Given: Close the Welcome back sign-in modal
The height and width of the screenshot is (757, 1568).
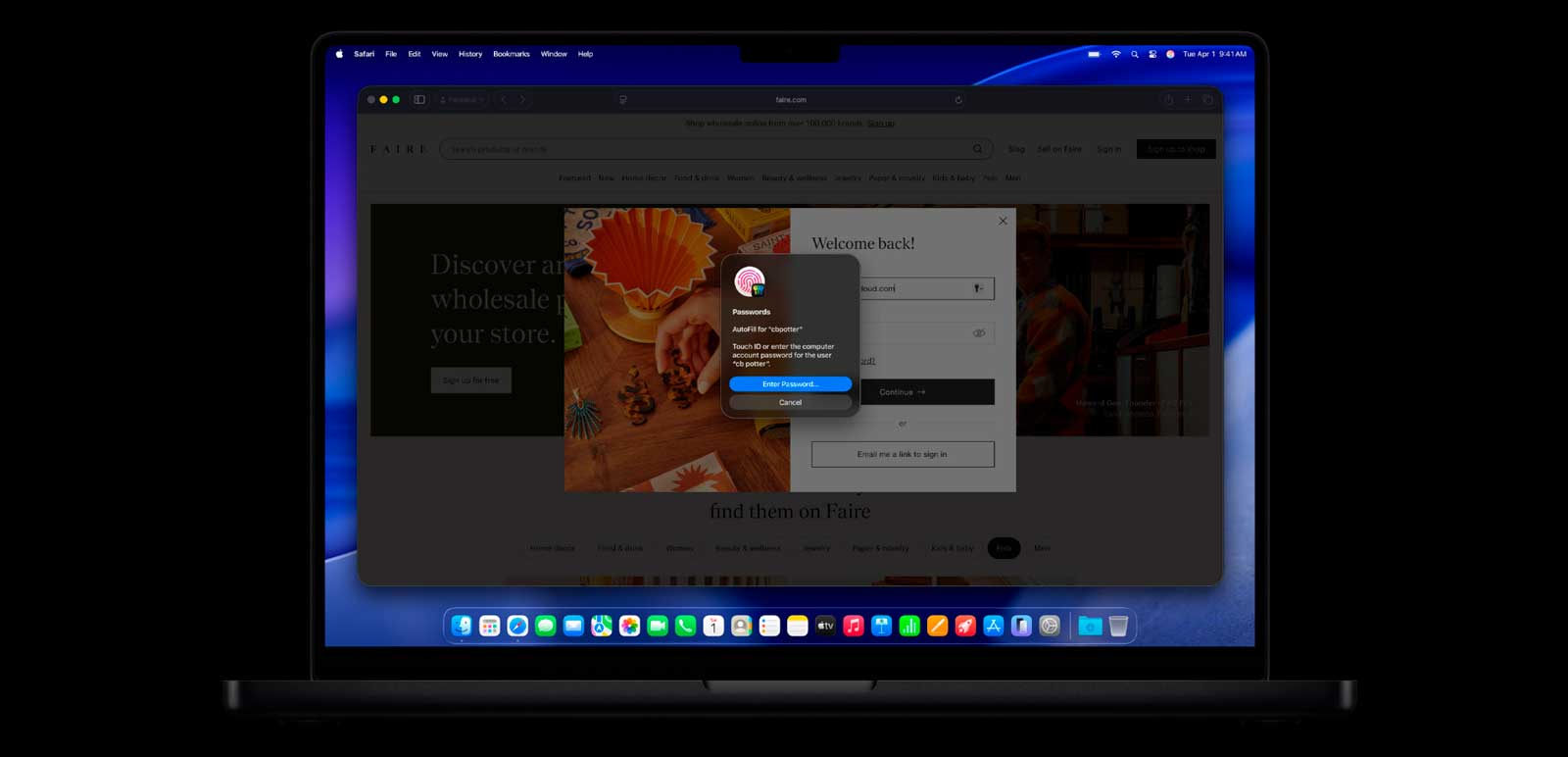Looking at the screenshot, I should [1003, 221].
